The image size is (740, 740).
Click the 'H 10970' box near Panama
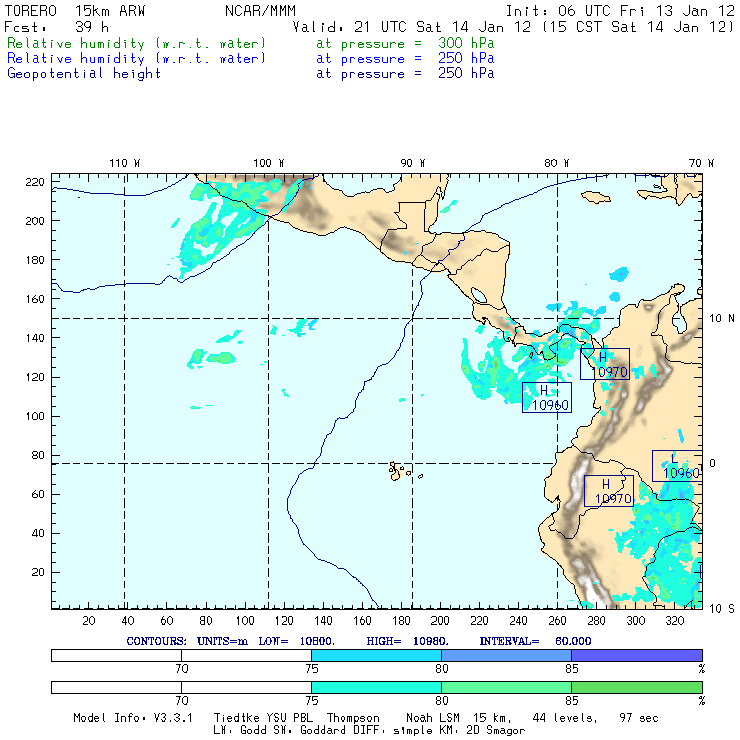pos(605,364)
